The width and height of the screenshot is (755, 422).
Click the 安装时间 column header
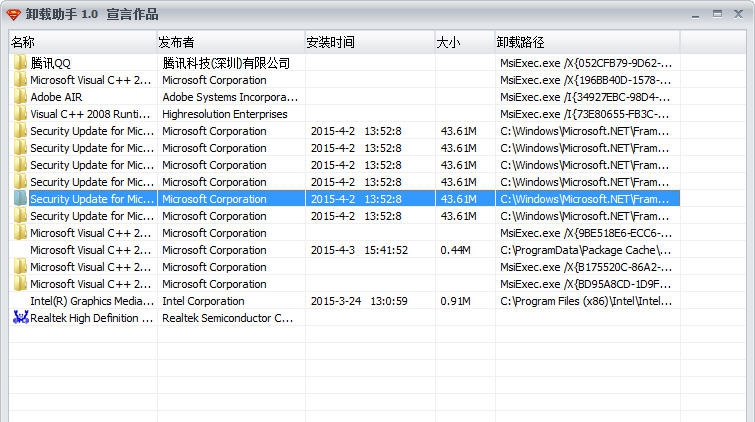(370, 42)
